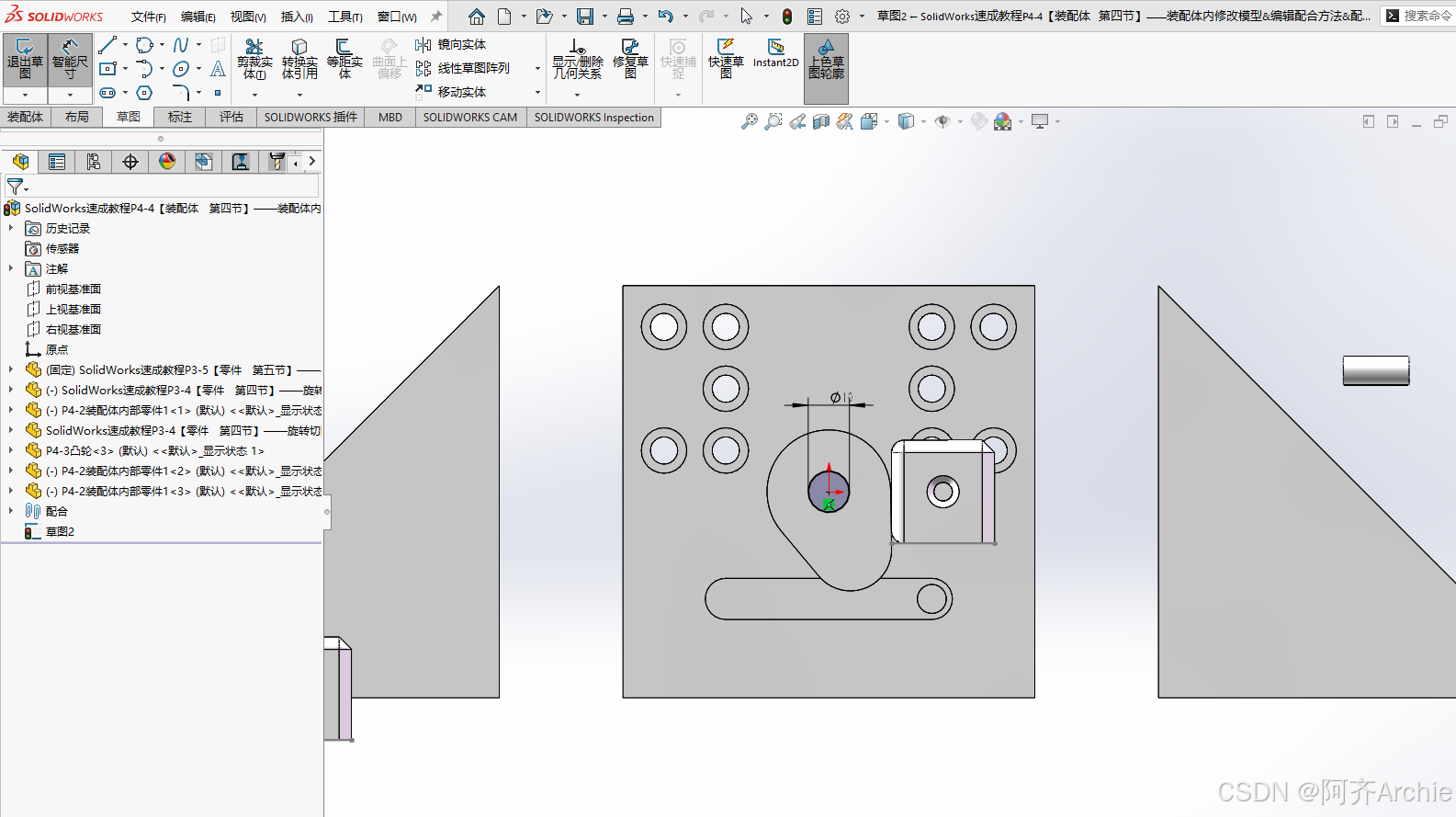Viewport: 1456px width, 817px height.
Task: Switch to the SOLIDWORKS CAM tab
Action: (x=470, y=117)
